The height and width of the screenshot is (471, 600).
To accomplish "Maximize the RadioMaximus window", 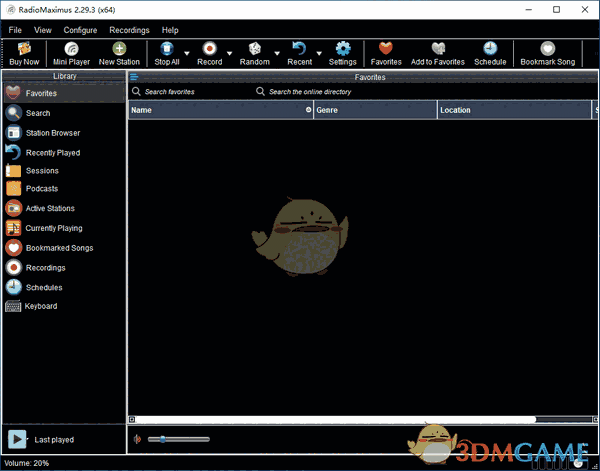I will pos(556,10).
